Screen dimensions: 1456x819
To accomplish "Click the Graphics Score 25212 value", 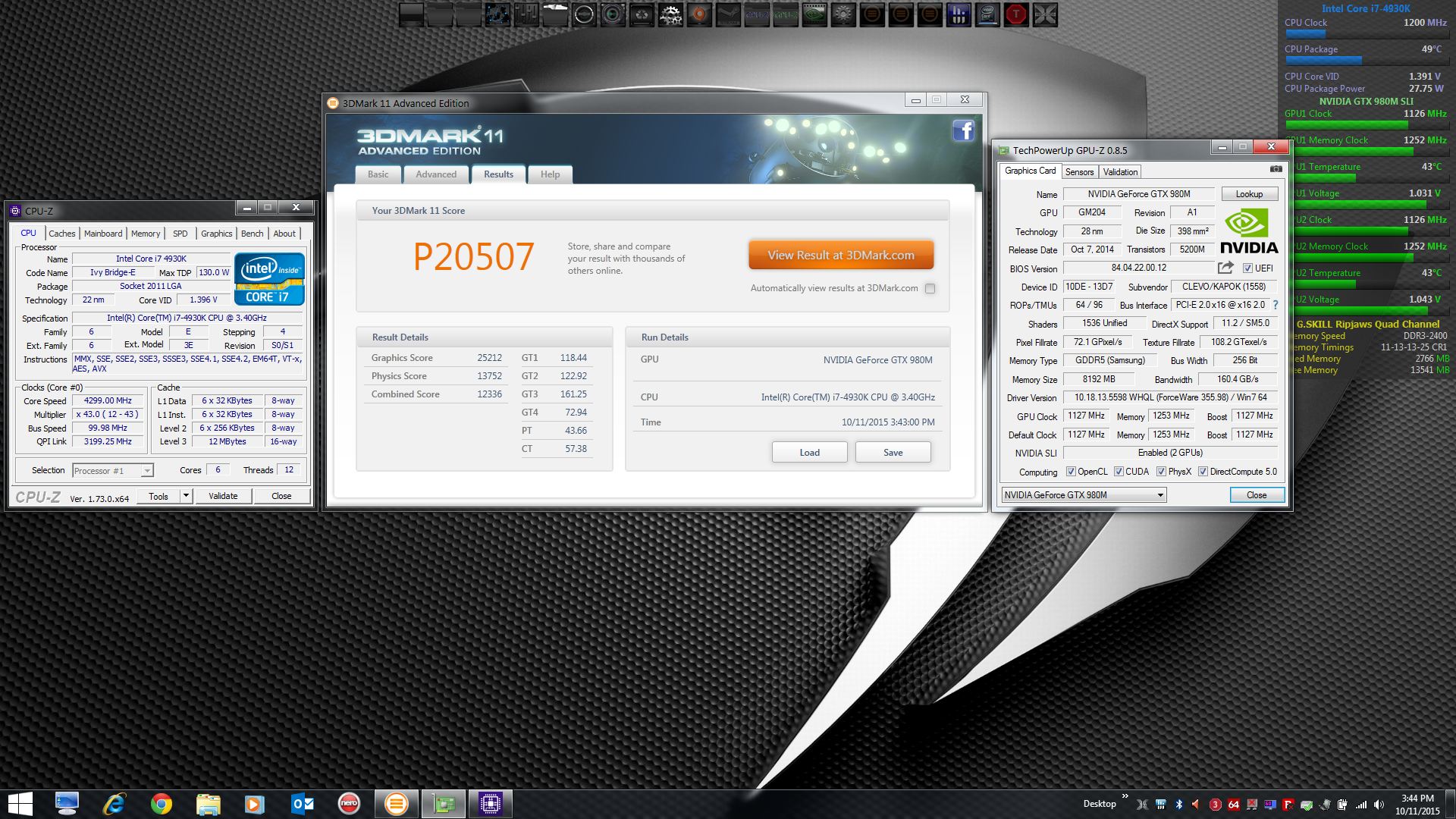I will click(x=489, y=358).
